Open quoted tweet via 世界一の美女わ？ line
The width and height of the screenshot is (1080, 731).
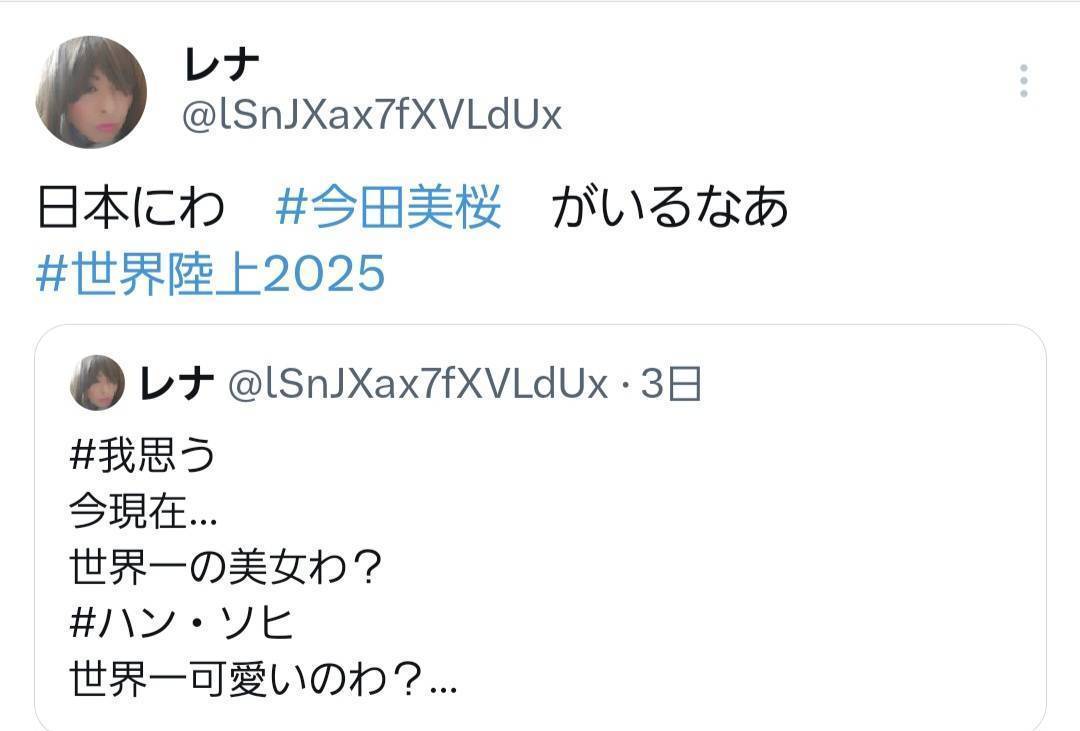(x=225, y=568)
